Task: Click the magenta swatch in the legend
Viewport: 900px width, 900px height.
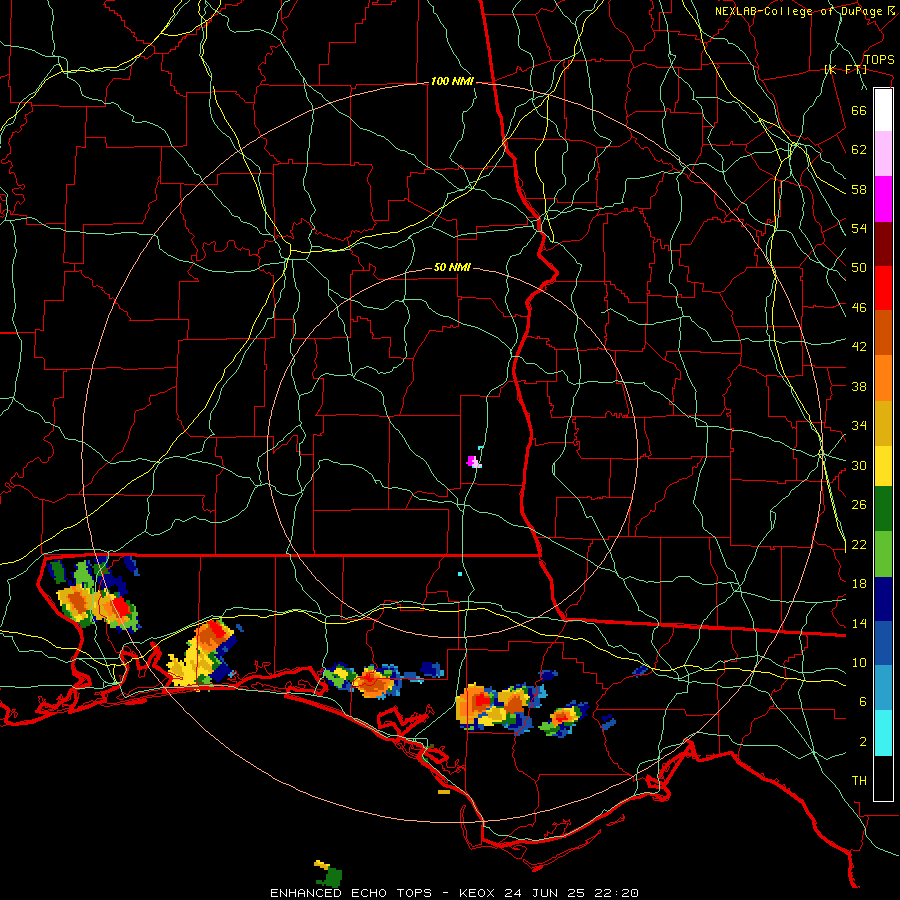Action: pos(883,199)
